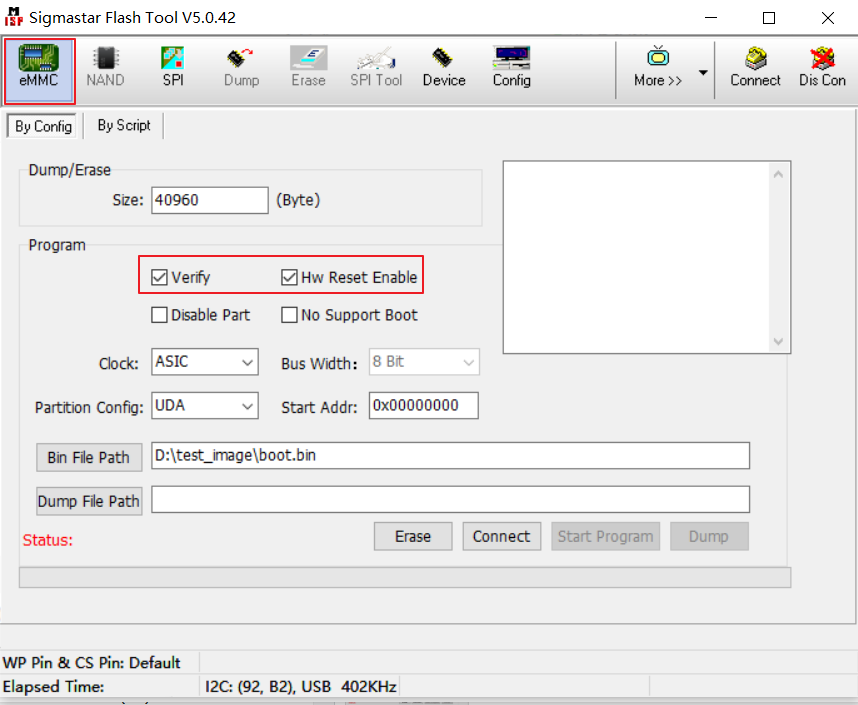
Task: Click the Dis Con toolbar icon
Action: [822, 67]
